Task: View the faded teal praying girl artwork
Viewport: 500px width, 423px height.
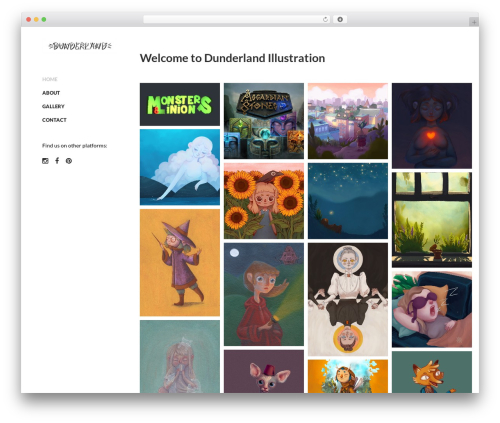Action: pyautogui.click(x=180, y=356)
